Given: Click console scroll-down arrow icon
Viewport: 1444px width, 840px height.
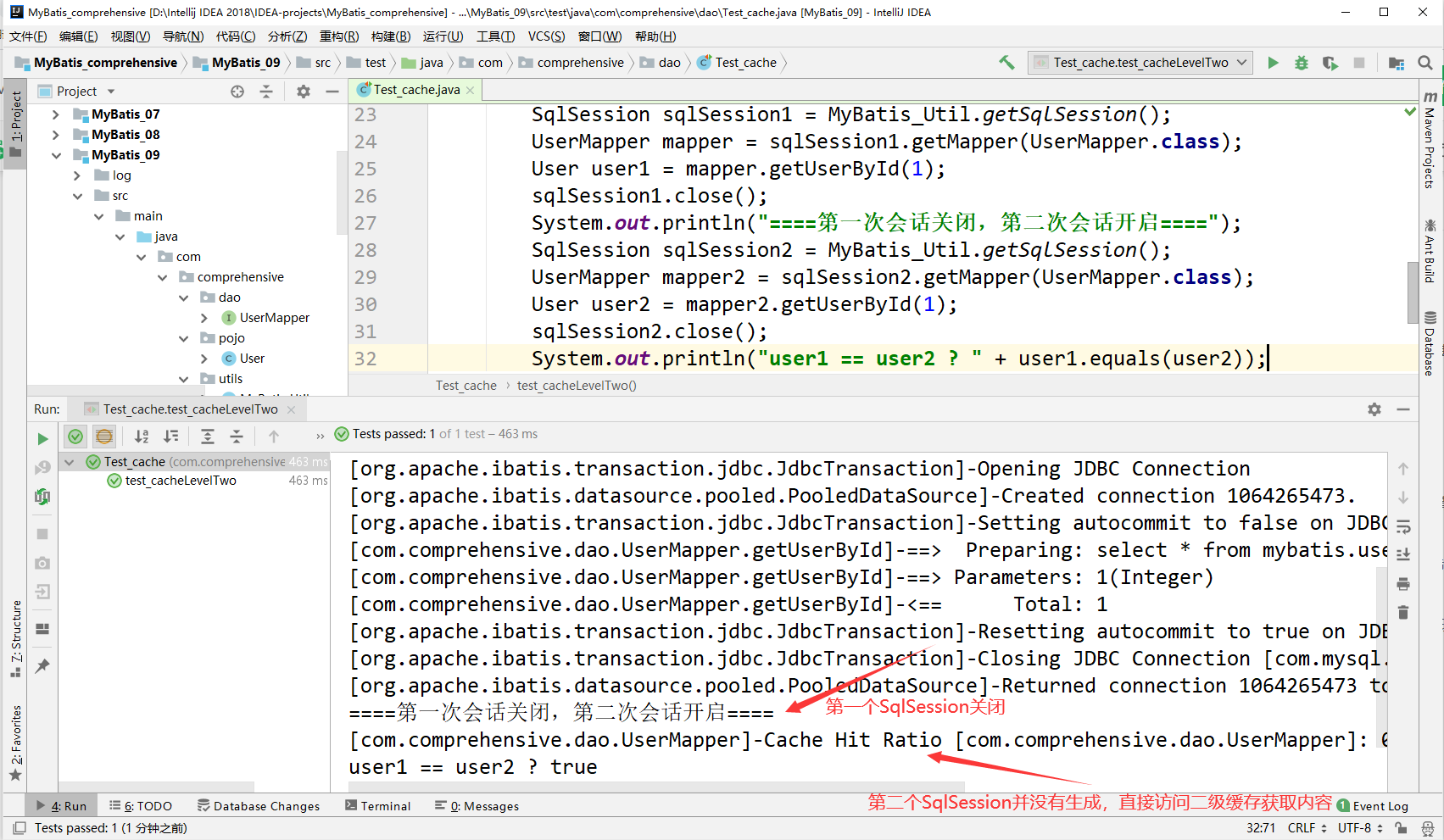Looking at the screenshot, I should 1403,498.
